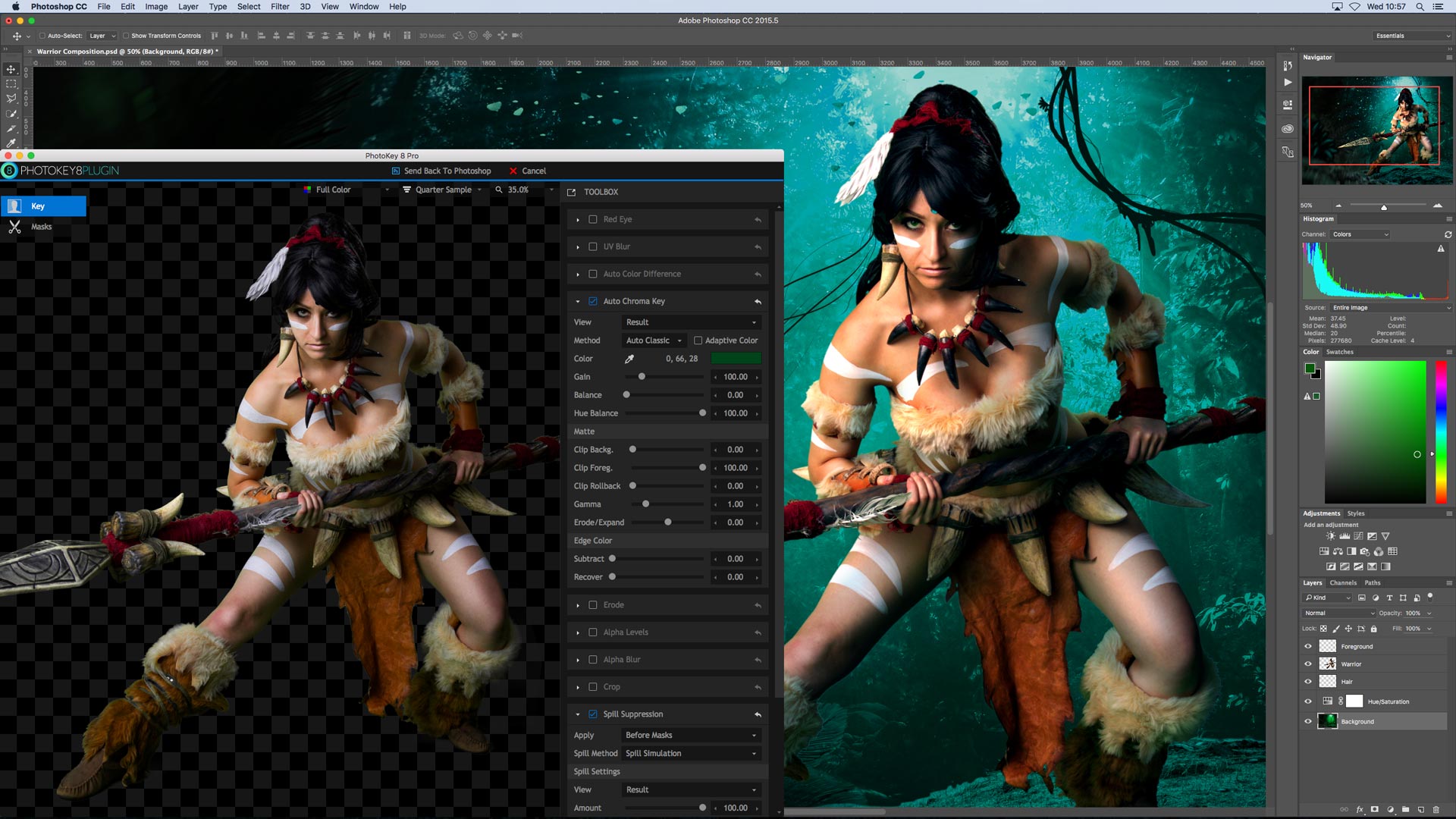Click the Photoshop foreground color swatch
Viewport: 1456px width, 819px height.
pyautogui.click(x=1310, y=369)
